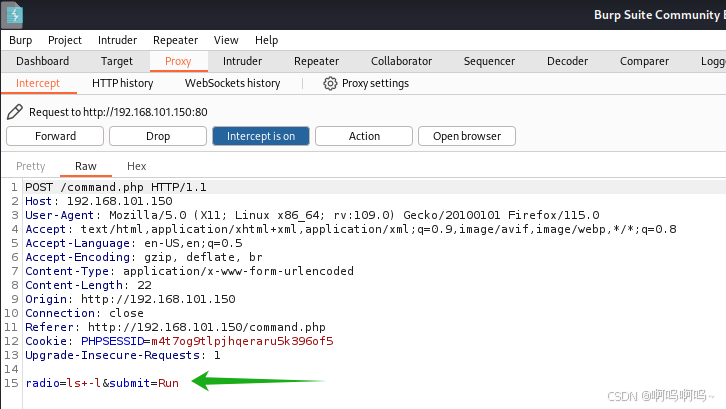Open the Collaborator tab
The width and height of the screenshot is (726, 409).
(x=401, y=61)
